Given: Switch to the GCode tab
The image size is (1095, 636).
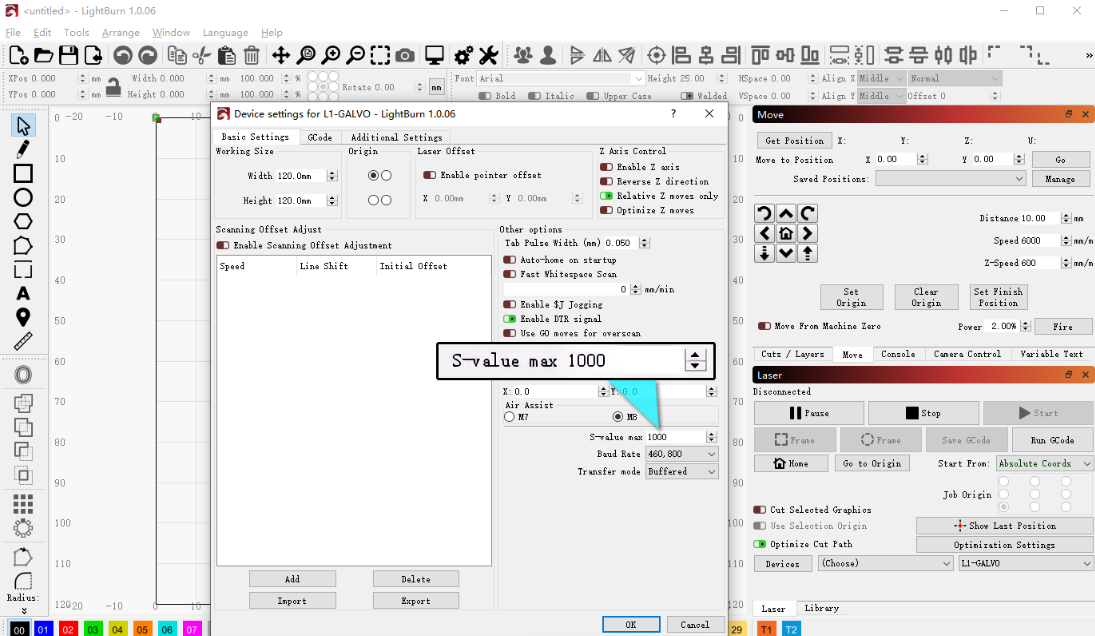Looking at the screenshot, I should coord(320,138).
